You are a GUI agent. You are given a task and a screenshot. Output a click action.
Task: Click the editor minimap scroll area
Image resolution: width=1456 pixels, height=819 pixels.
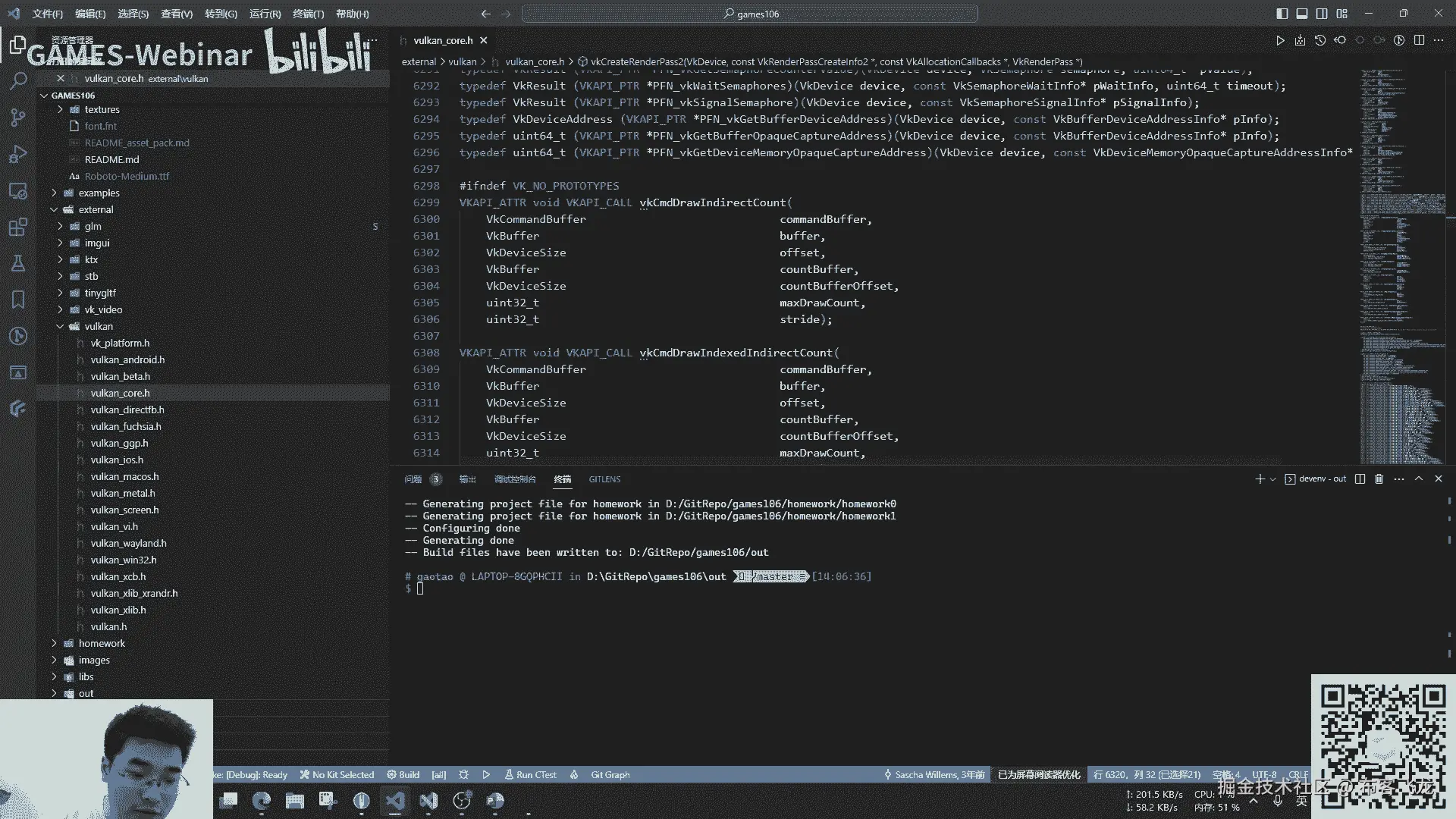(x=1401, y=265)
